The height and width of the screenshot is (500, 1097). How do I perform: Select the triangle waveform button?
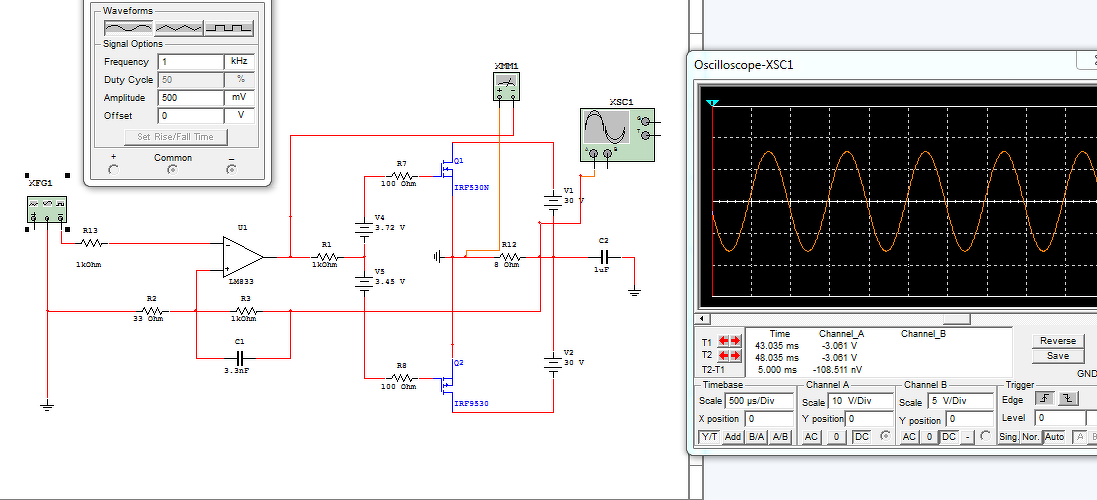[178, 28]
